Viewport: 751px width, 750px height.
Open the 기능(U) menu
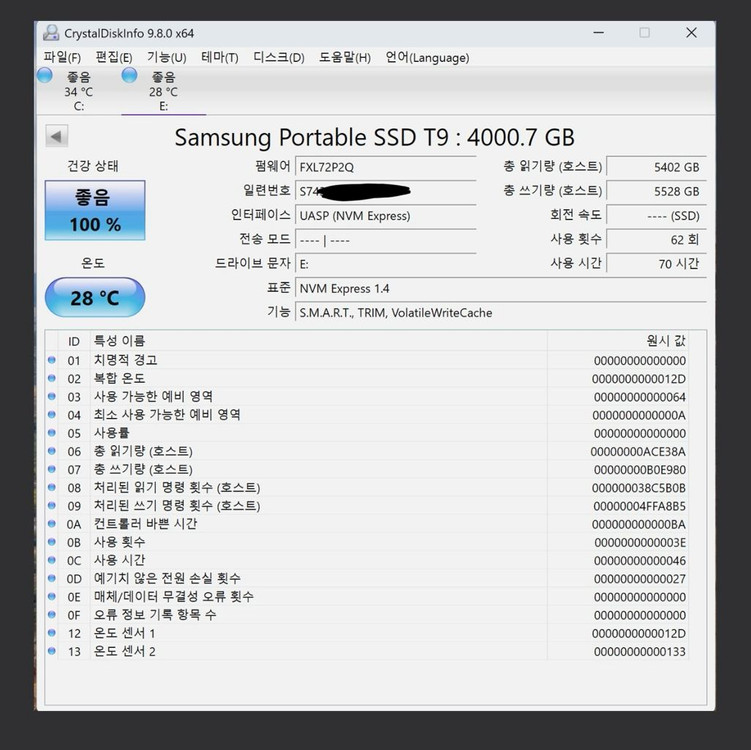click(167, 57)
